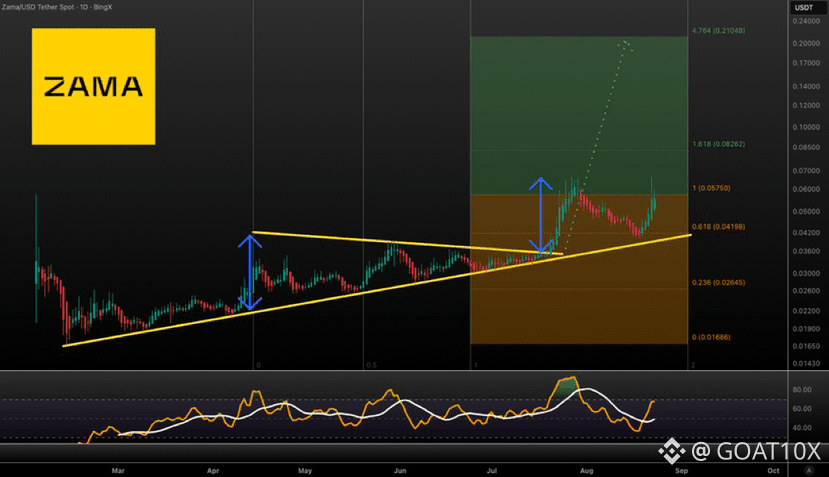
Task: Click the 0.02200 price axis label
Action: [806, 311]
